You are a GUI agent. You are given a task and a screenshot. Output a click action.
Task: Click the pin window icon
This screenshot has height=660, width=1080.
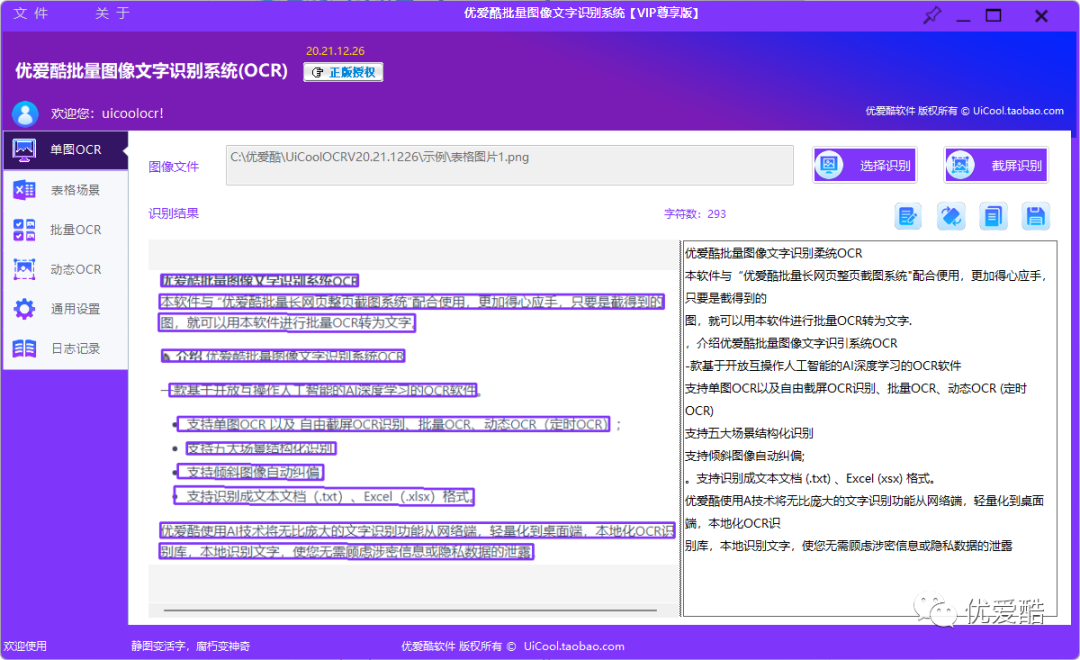pos(931,15)
